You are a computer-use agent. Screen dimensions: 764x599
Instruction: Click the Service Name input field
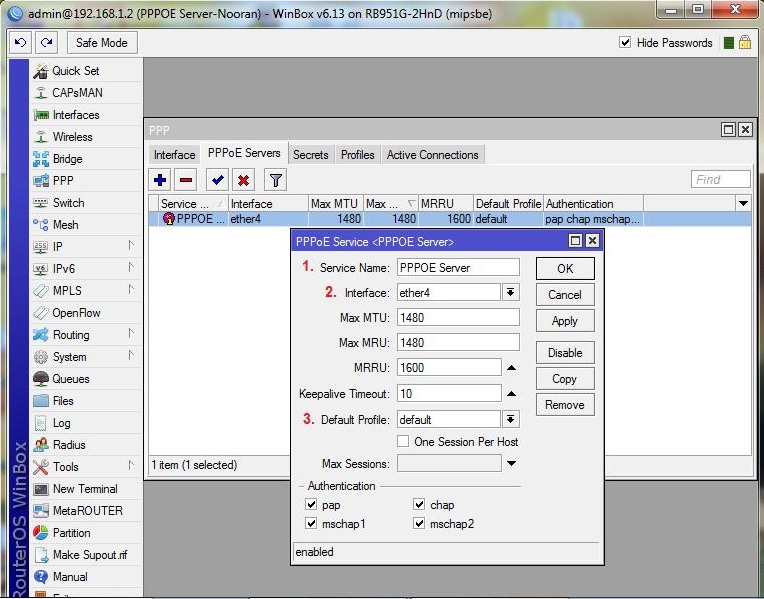pyautogui.click(x=458, y=267)
